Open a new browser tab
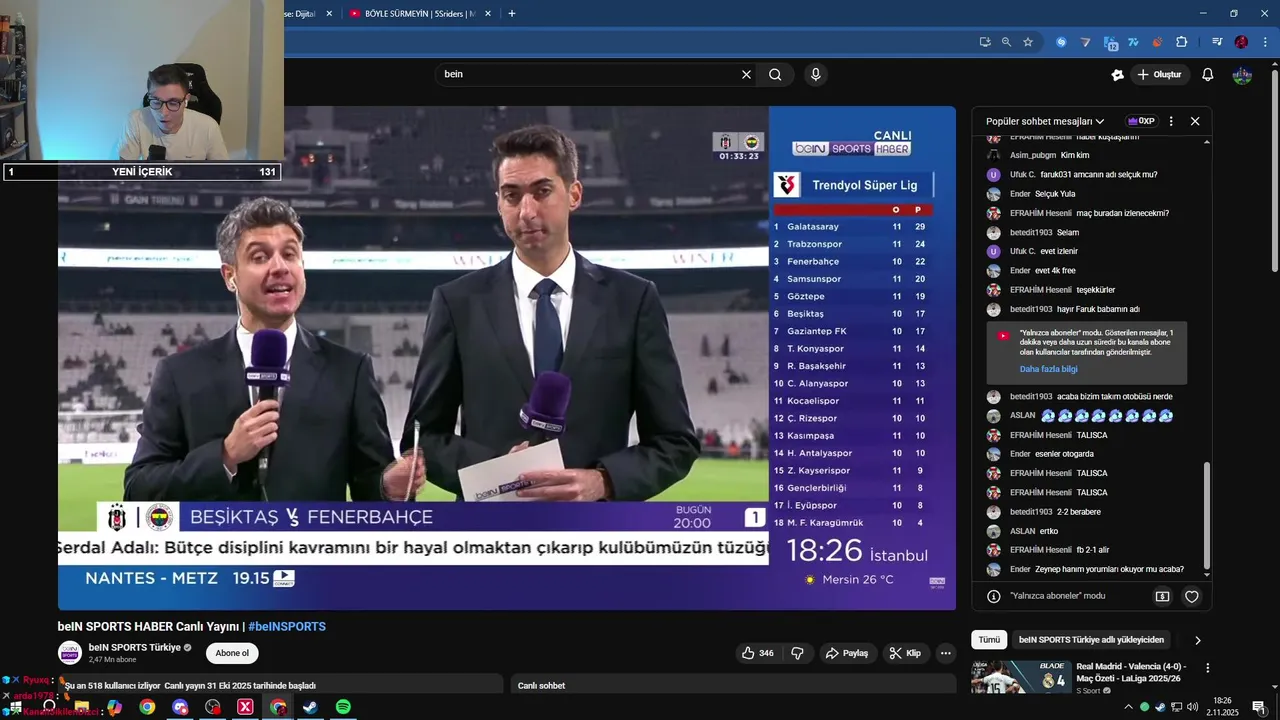 (512, 13)
